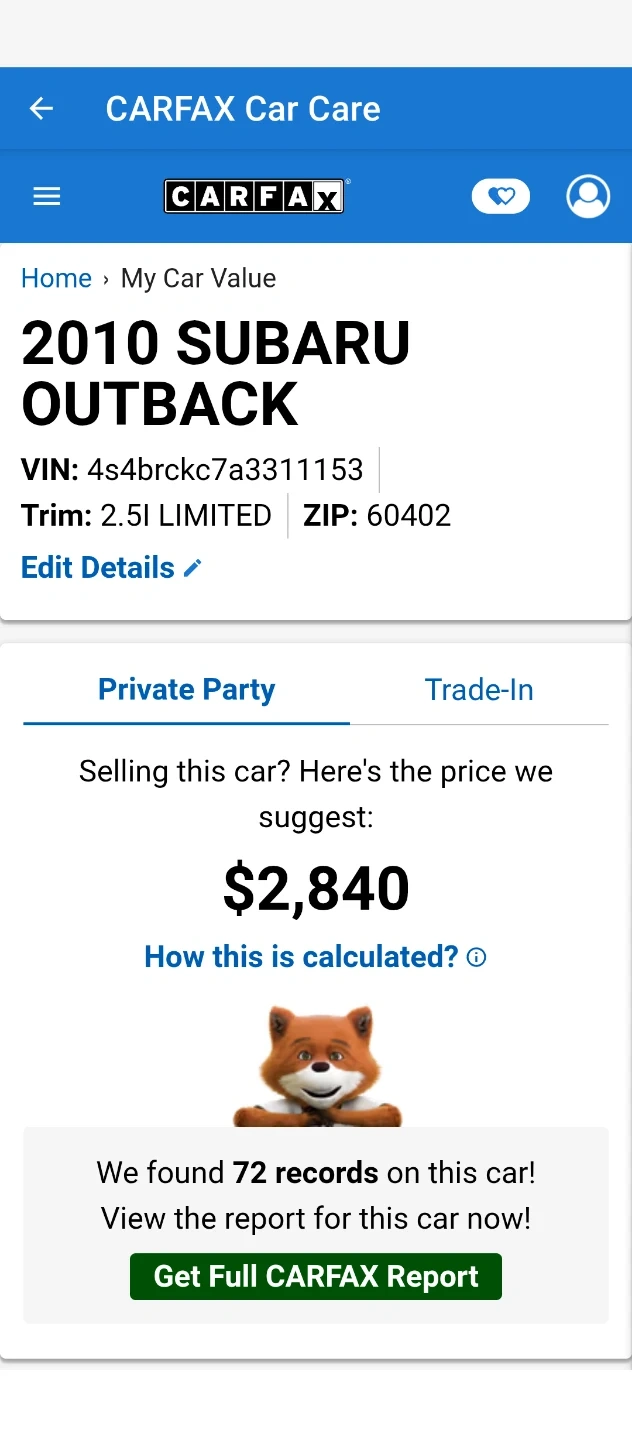The height and width of the screenshot is (1440, 632).
Task: Click My Car Value breadcrumb
Action: (x=198, y=278)
